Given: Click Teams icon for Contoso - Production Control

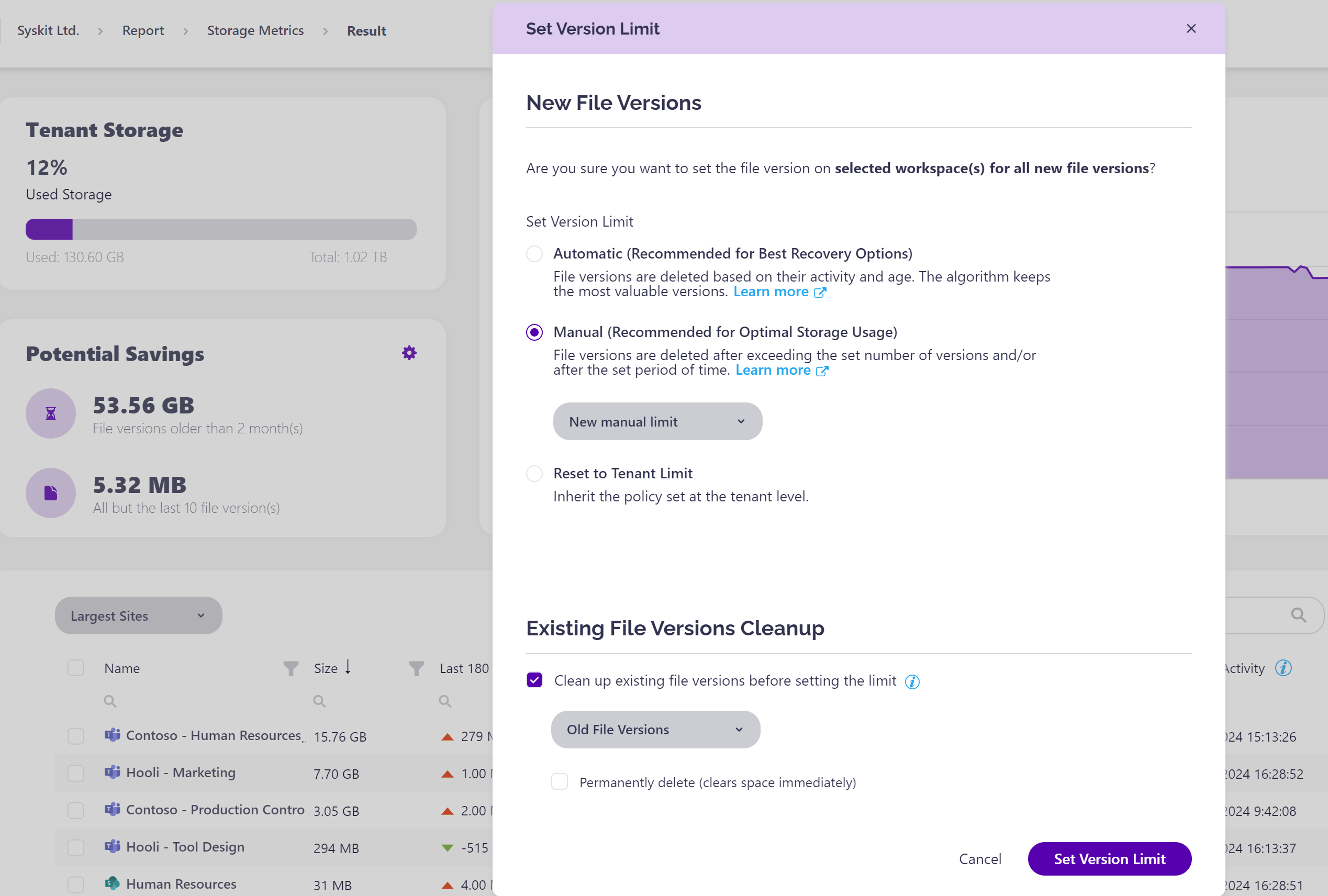Looking at the screenshot, I should point(113,809).
